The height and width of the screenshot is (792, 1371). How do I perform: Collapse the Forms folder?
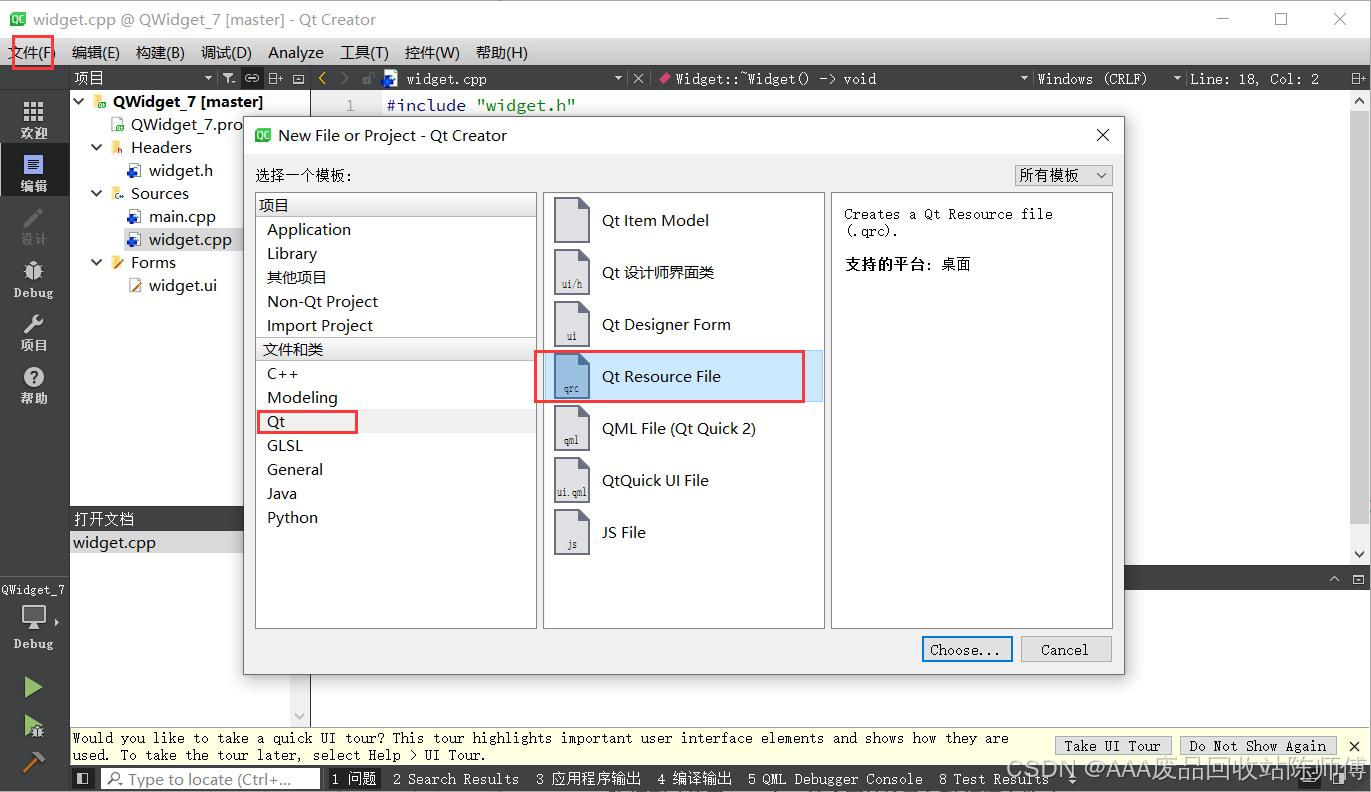coord(97,262)
